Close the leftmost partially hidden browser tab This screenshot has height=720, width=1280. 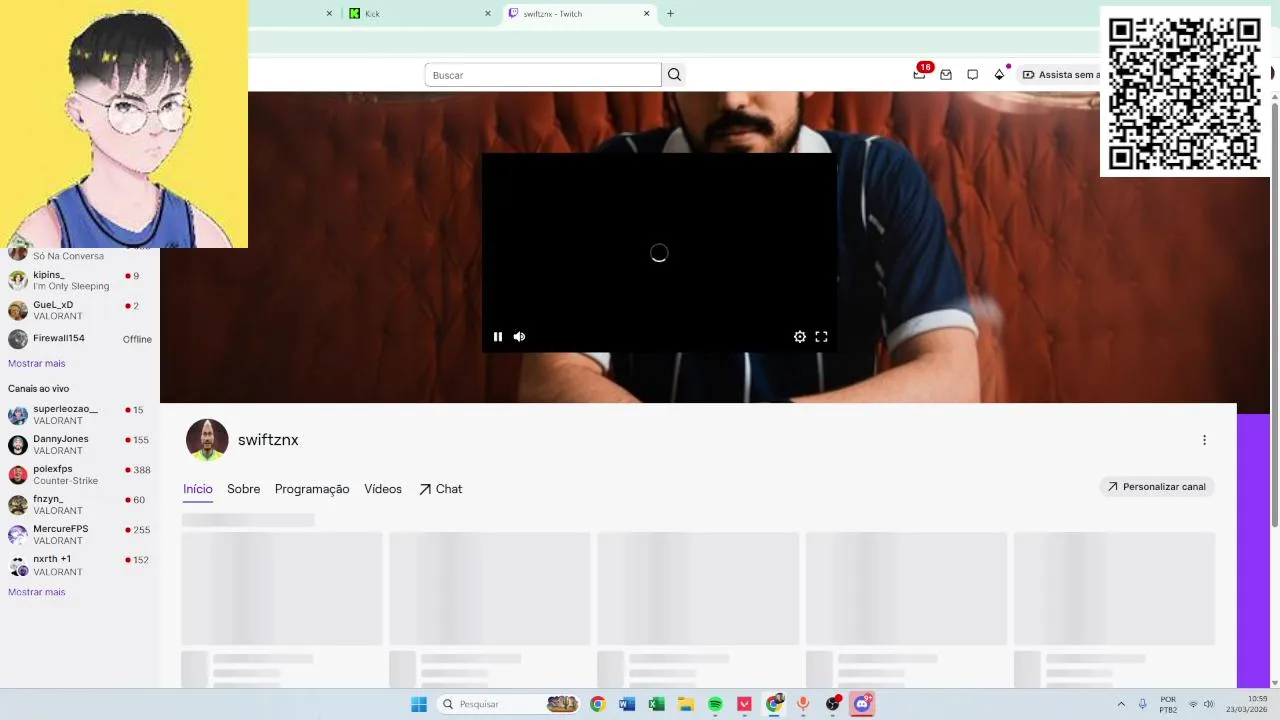329,14
